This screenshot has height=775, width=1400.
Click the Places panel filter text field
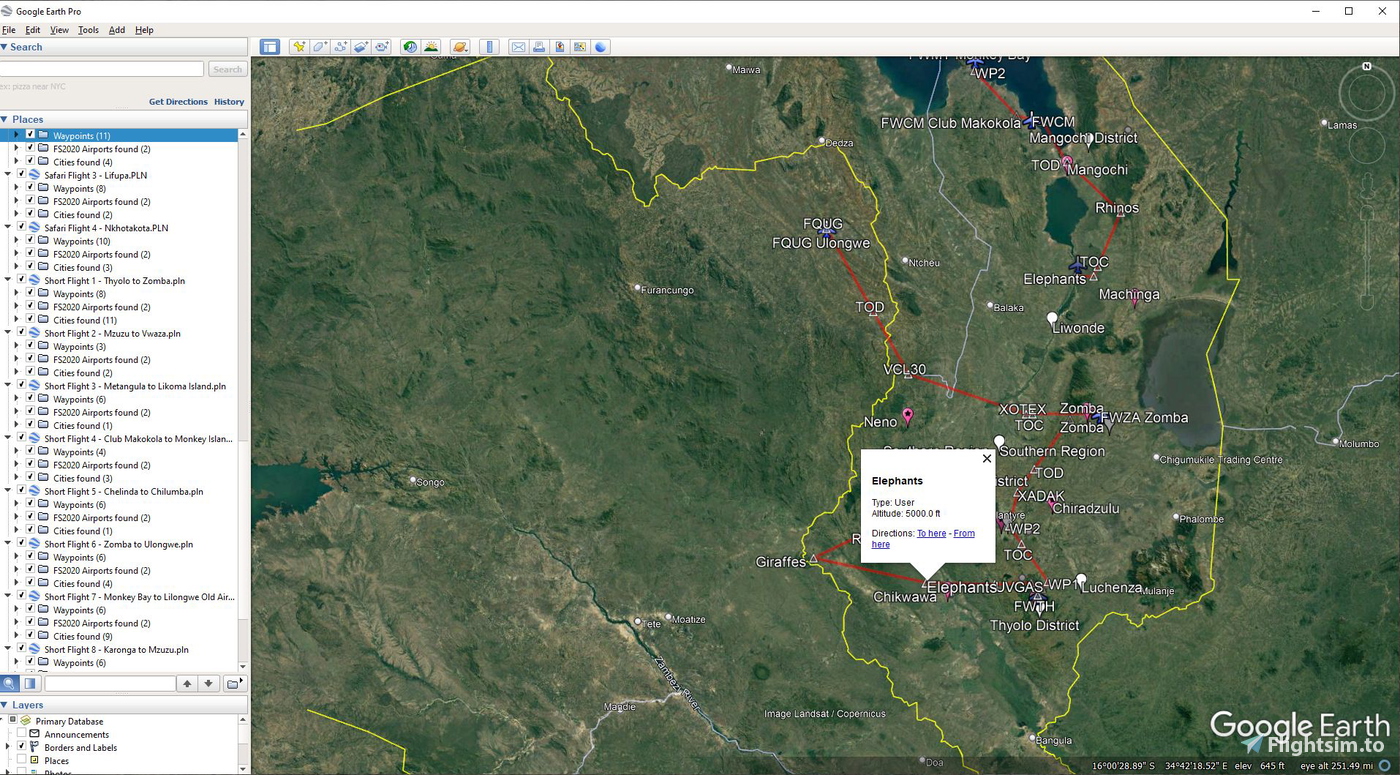point(110,684)
